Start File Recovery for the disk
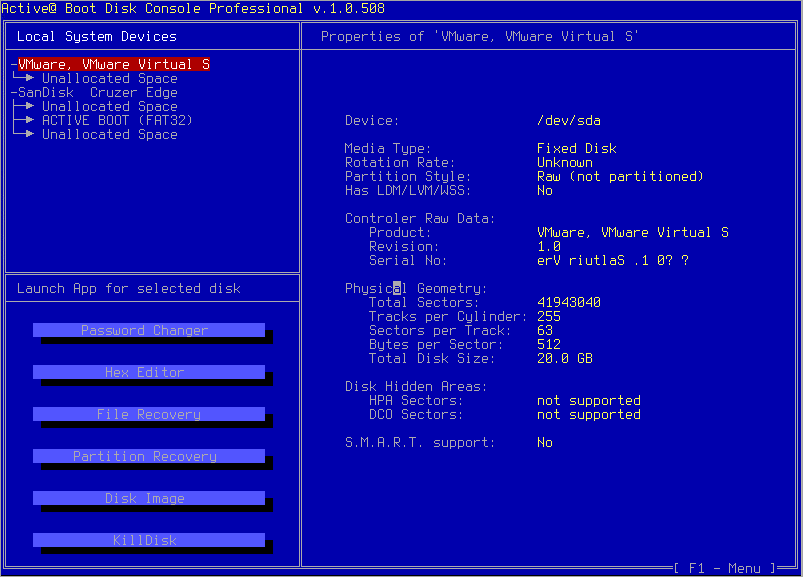The width and height of the screenshot is (803, 577). pyautogui.click(x=149, y=414)
